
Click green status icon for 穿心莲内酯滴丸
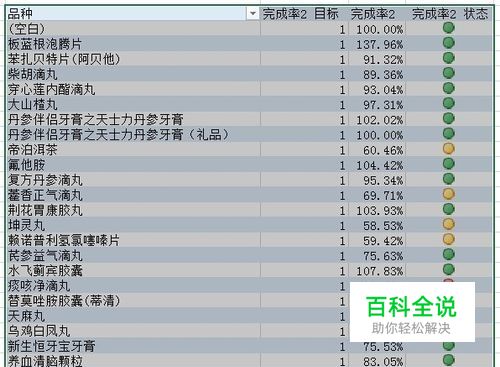[449, 88]
